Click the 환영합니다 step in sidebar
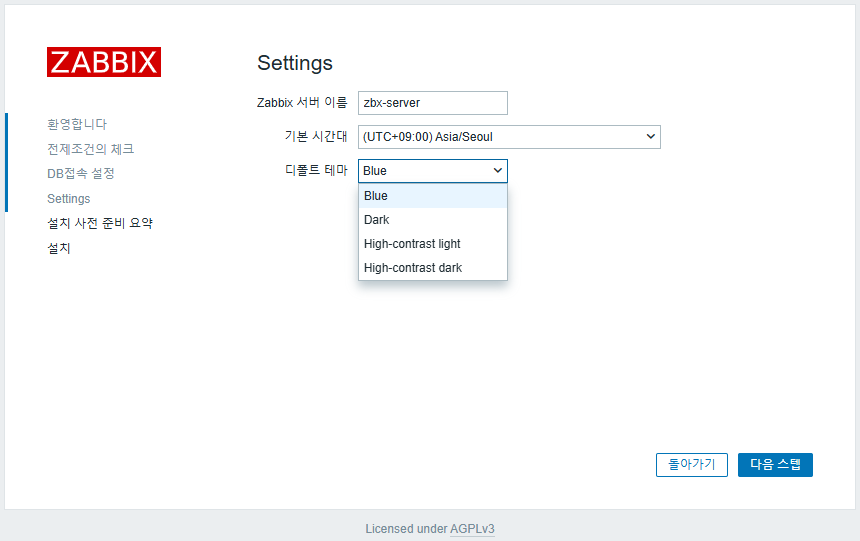Image resolution: width=860 pixels, height=541 pixels. tap(77, 124)
